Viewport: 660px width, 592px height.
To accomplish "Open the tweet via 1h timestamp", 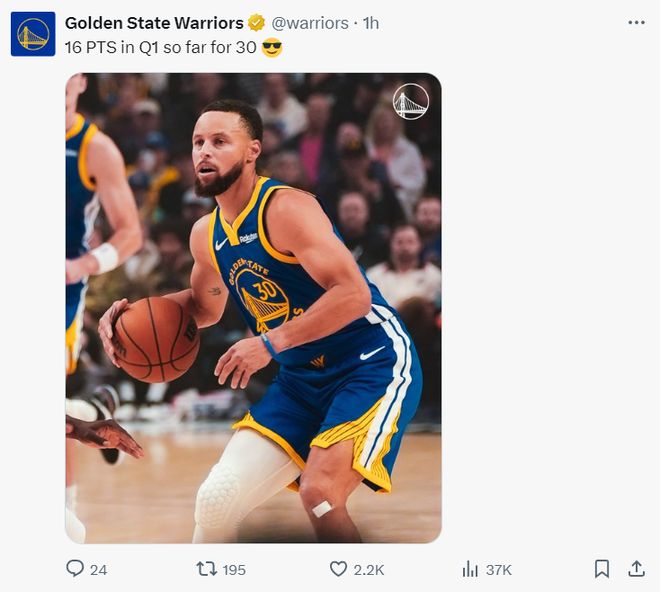I will point(371,23).
